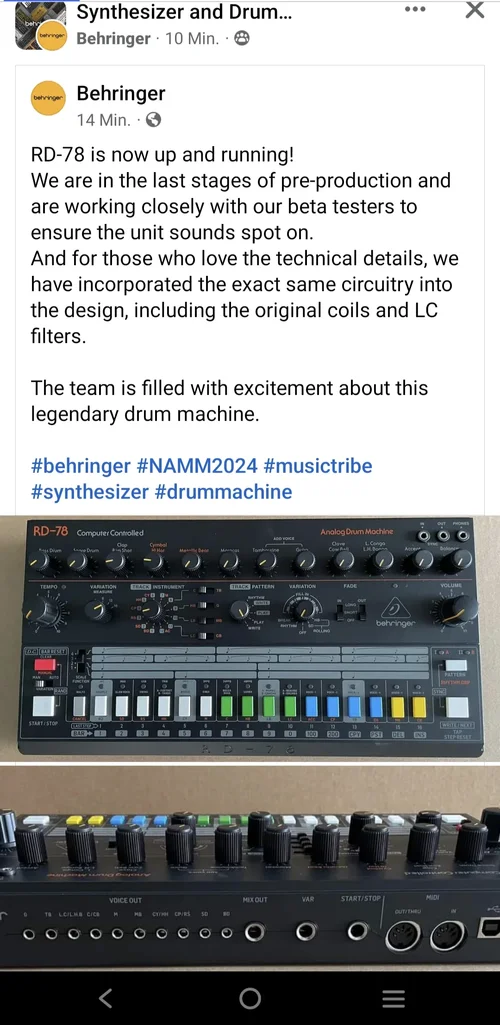The height and width of the screenshot is (1025, 500).
Task: Open the #synthesizer hashtag link
Action: click(90, 492)
